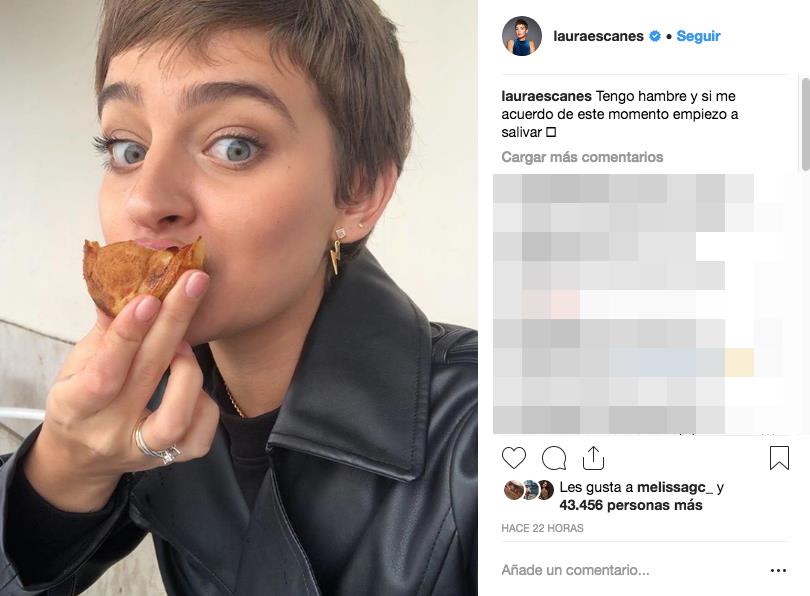Like the post with the heart icon
Viewport: 810px width, 596px height.
tap(514, 458)
